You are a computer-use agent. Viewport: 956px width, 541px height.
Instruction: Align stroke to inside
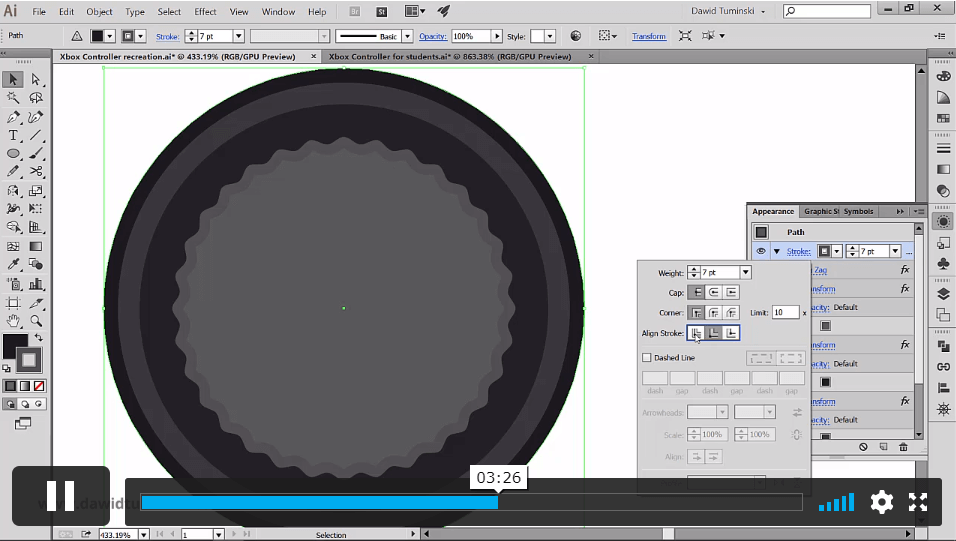[x=713, y=333]
